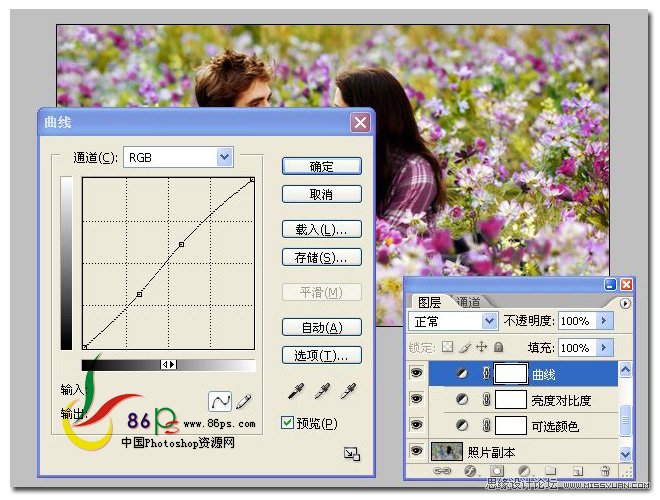
Task: Create a new layer icon
Action: click(x=578, y=471)
